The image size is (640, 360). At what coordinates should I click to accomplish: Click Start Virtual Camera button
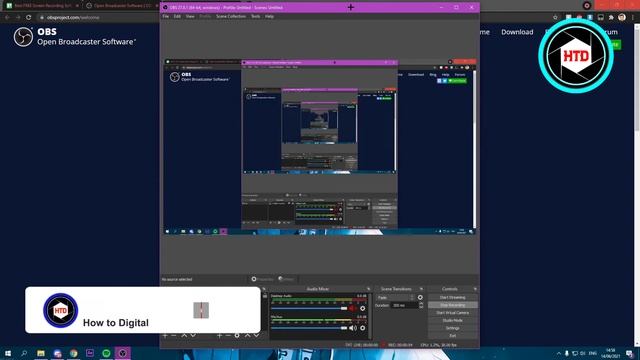(453, 313)
